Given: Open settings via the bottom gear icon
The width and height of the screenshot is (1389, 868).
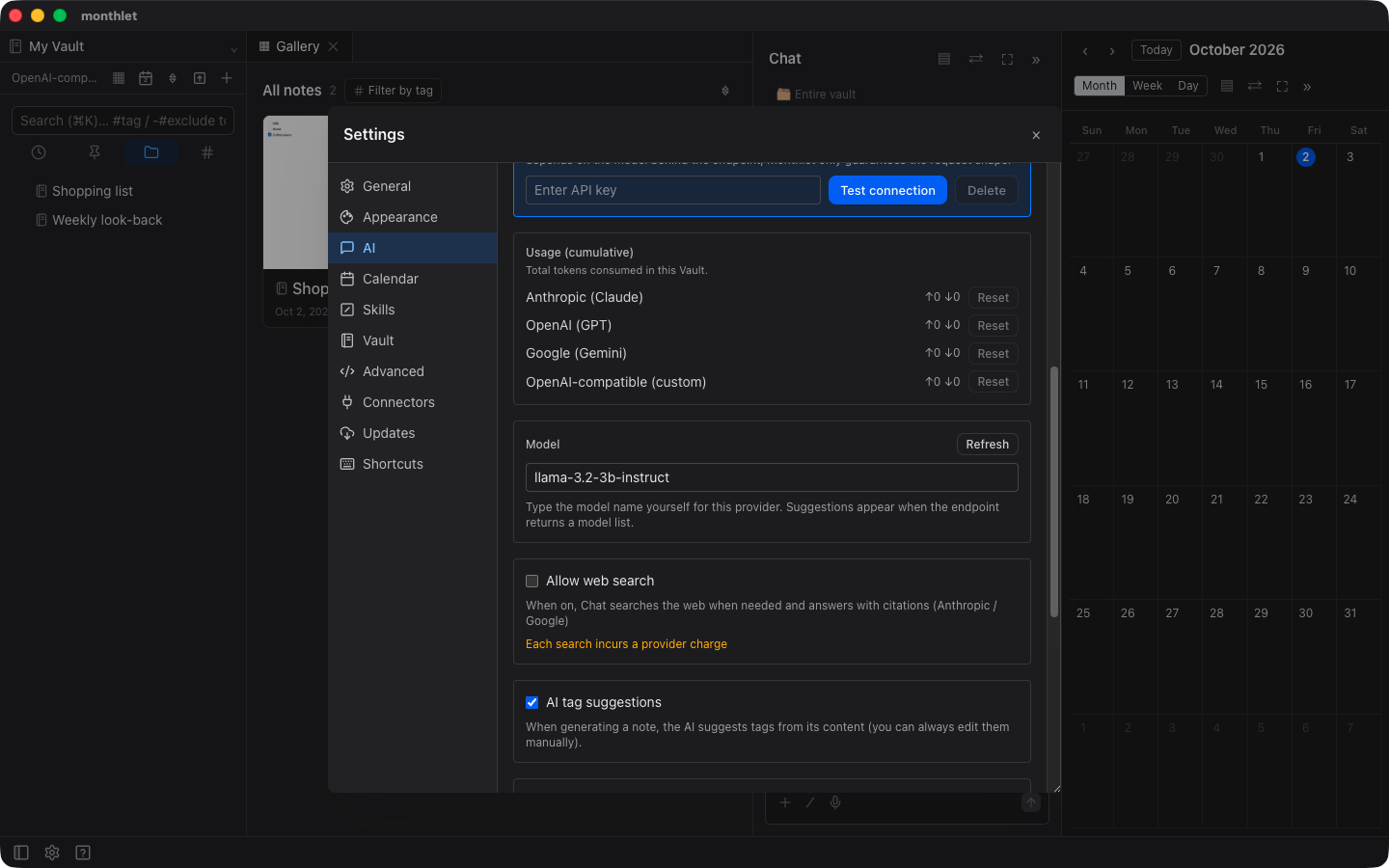Looking at the screenshot, I should coord(52,853).
